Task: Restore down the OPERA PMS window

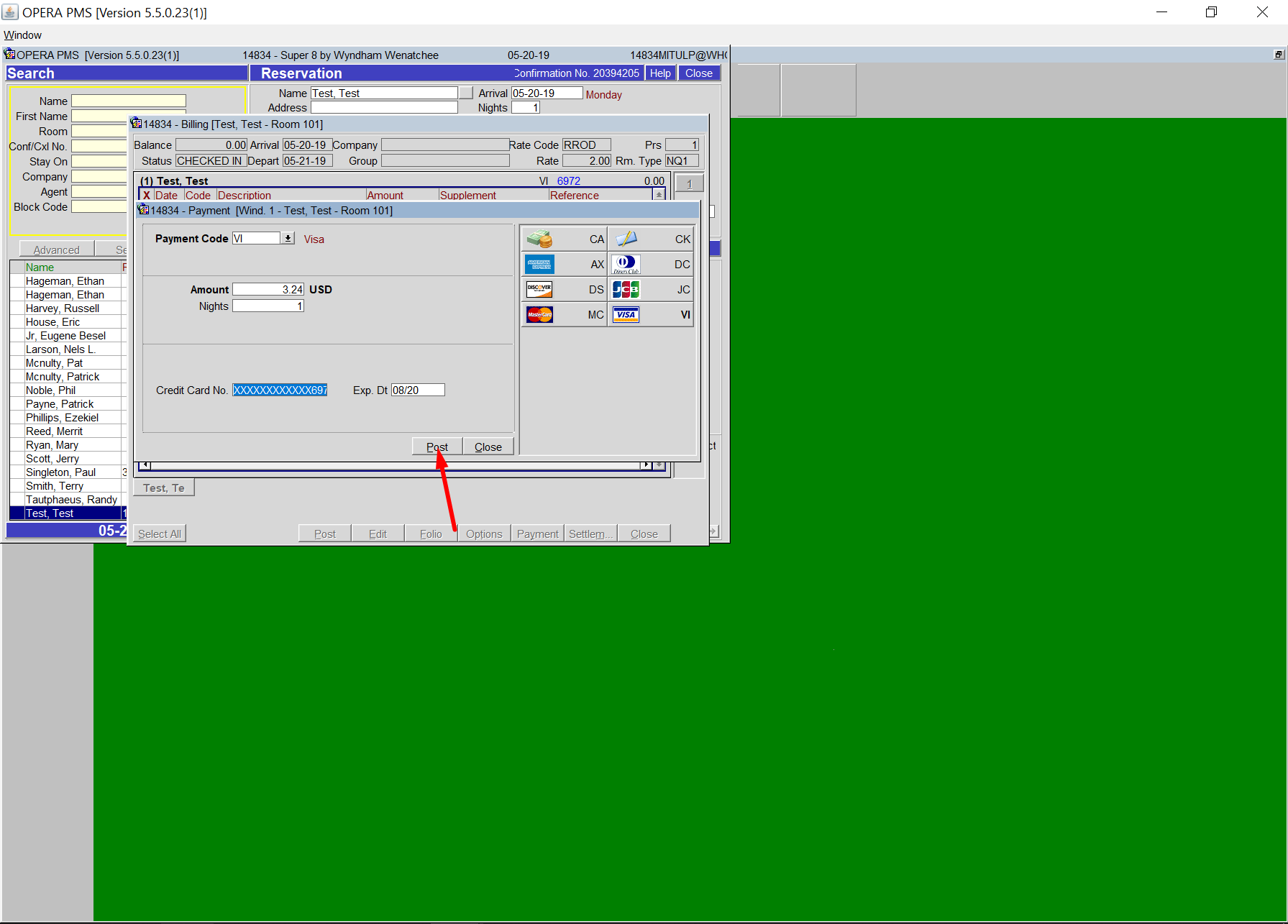Action: (x=1211, y=12)
